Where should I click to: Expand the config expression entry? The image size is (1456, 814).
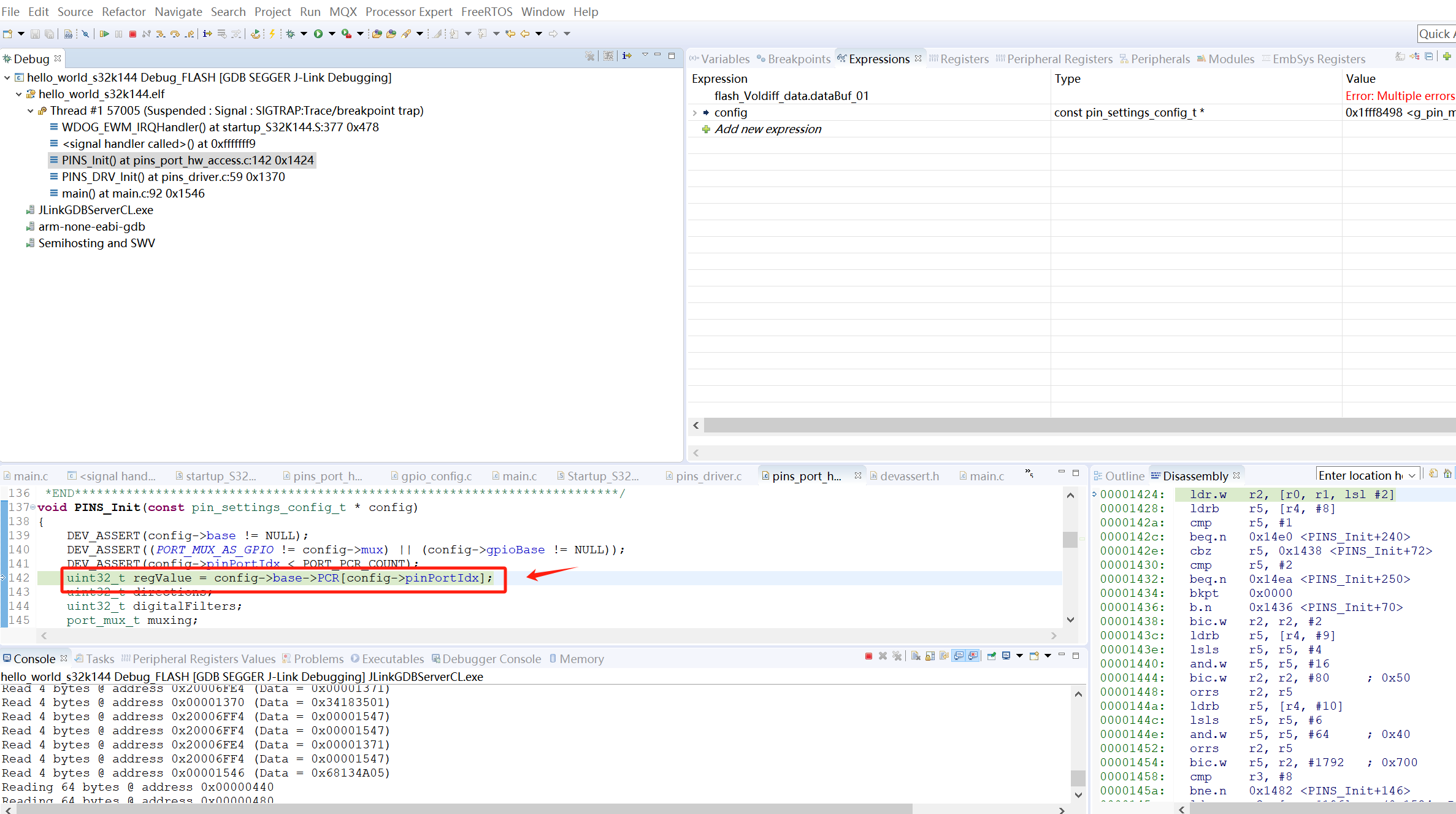[695, 112]
